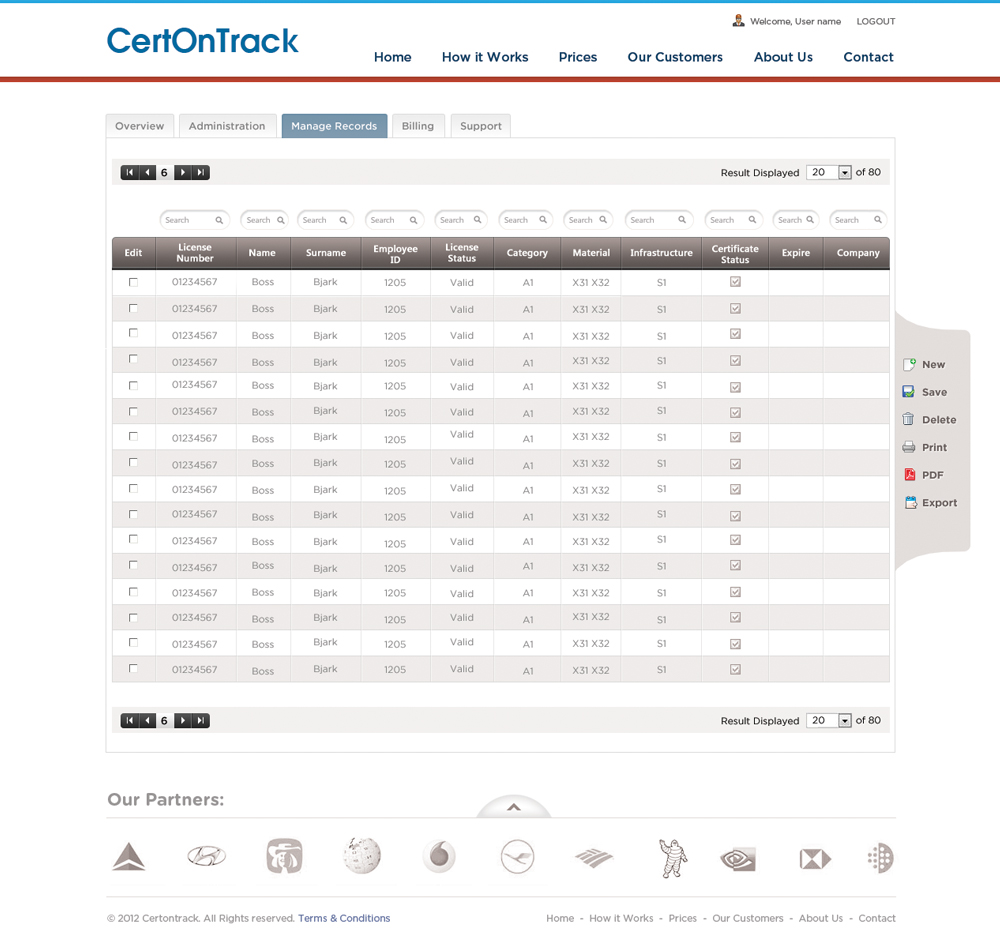Switch to the Administration tab

[227, 126]
